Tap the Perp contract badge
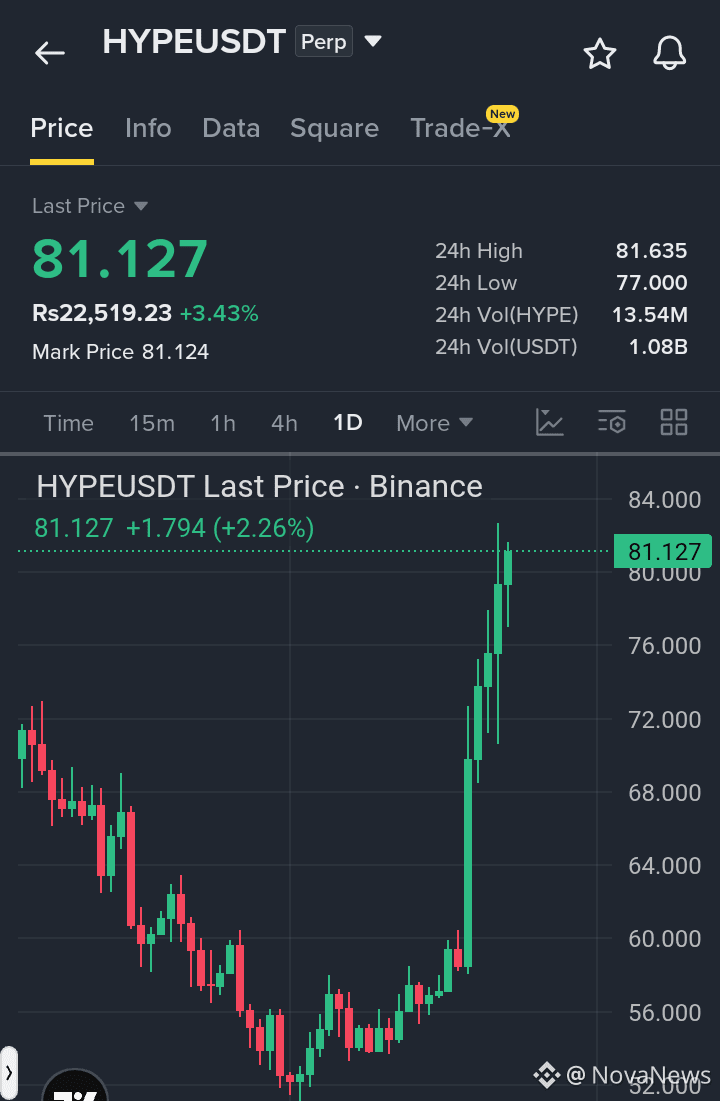This screenshot has height=1101, width=720. [324, 42]
